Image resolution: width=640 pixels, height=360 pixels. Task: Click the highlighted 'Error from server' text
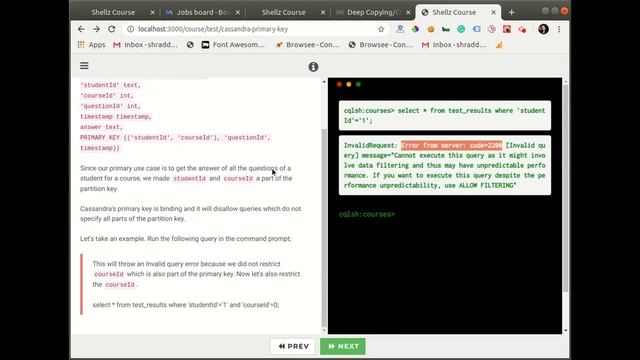[x=451, y=145]
